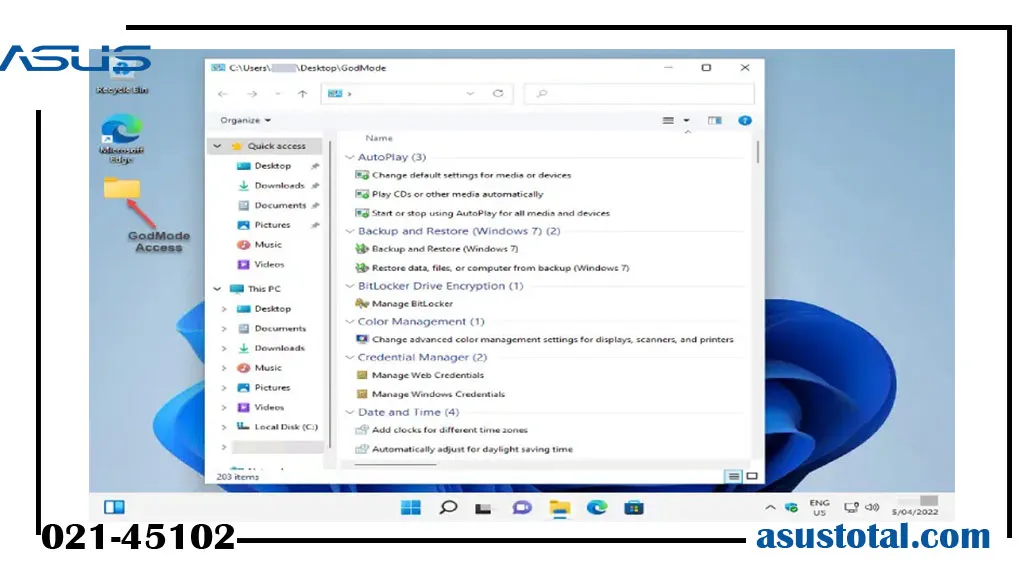Click the search box
Viewport: 1024px width, 575px height.
tap(639, 93)
